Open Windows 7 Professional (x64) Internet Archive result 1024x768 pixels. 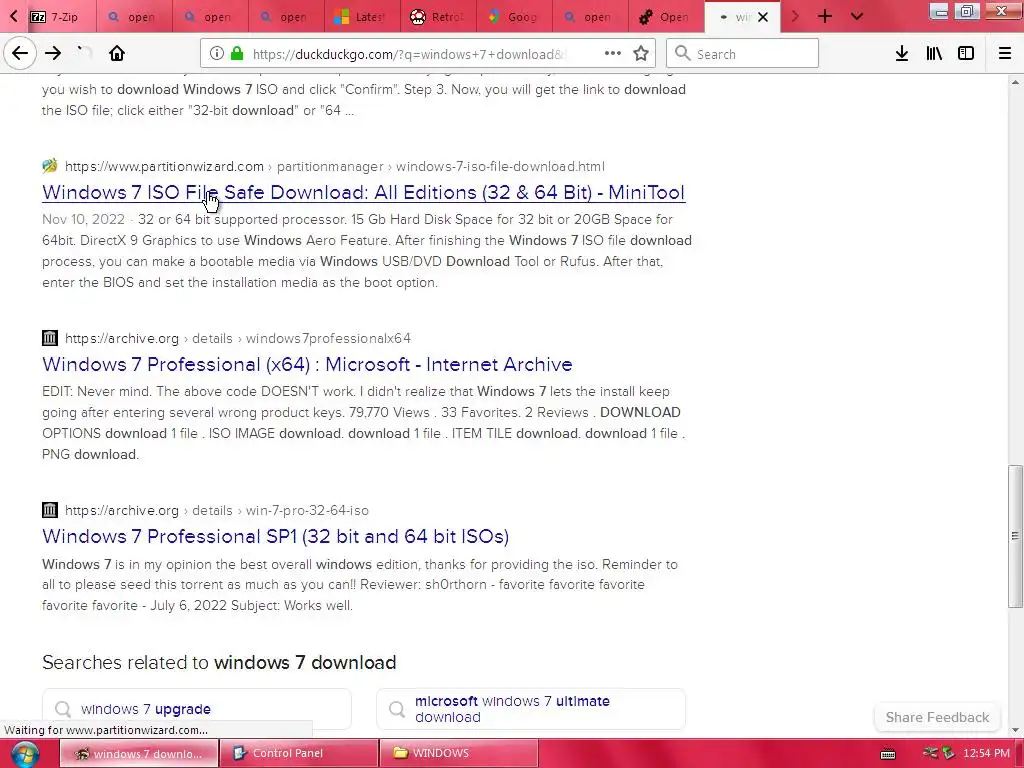click(307, 364)
